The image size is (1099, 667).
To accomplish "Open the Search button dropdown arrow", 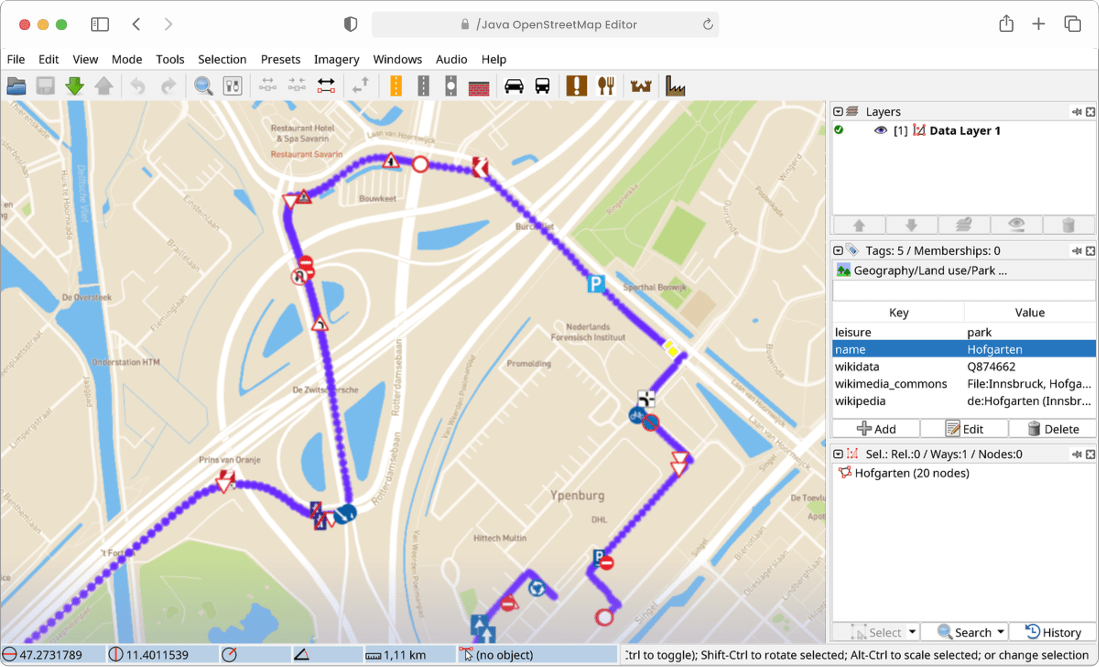I will click(1001, 632).
